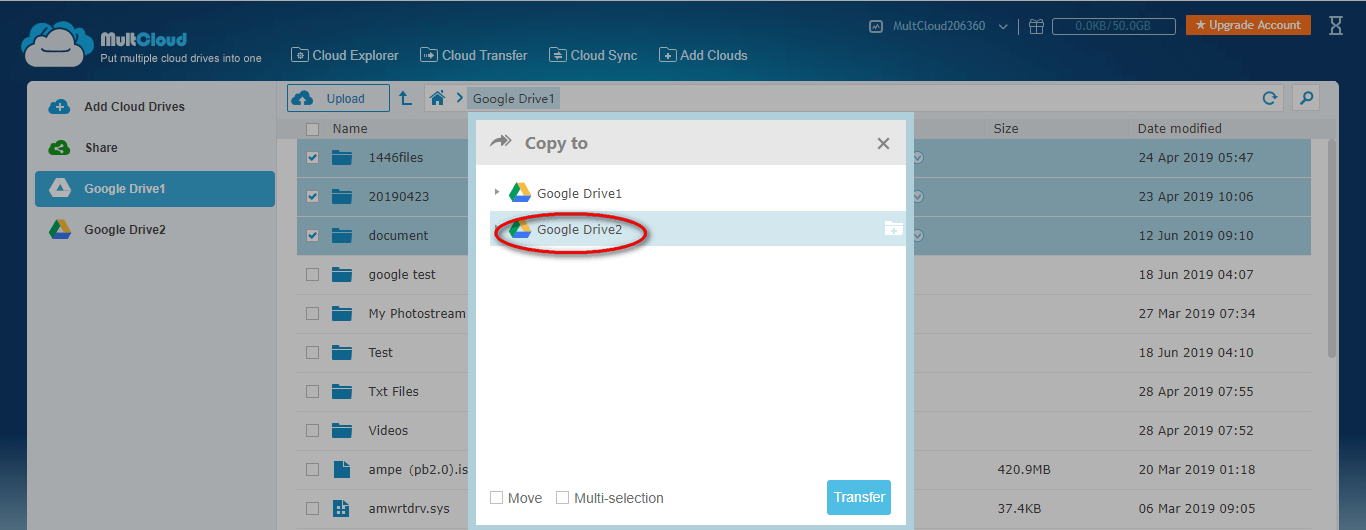Click the traffic chart icon beside username
Image resolution: width=1366 pixels, height=530 pixels.
point(876,26)
